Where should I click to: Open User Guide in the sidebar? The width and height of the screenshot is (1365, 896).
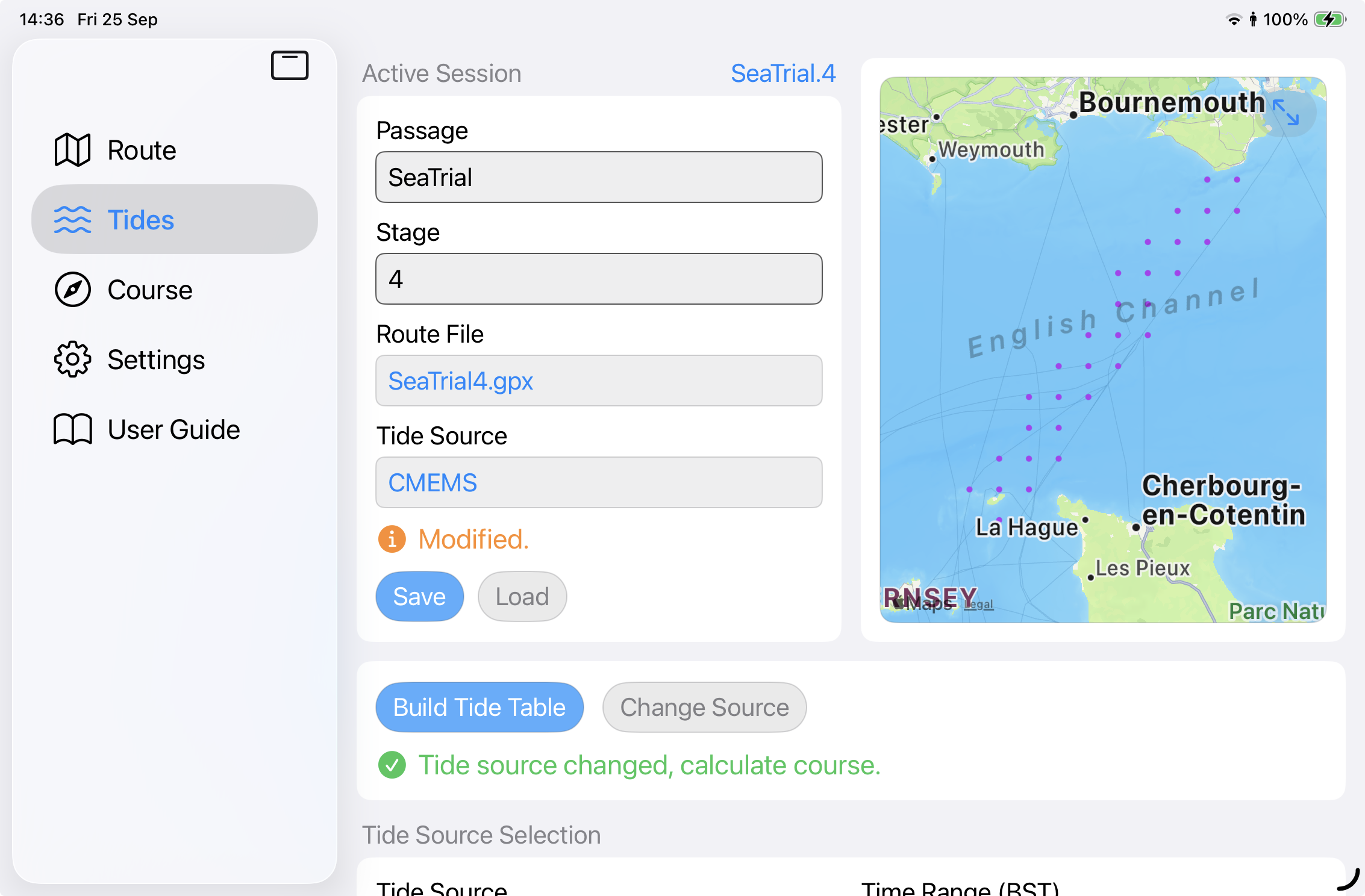pos(175,429)
